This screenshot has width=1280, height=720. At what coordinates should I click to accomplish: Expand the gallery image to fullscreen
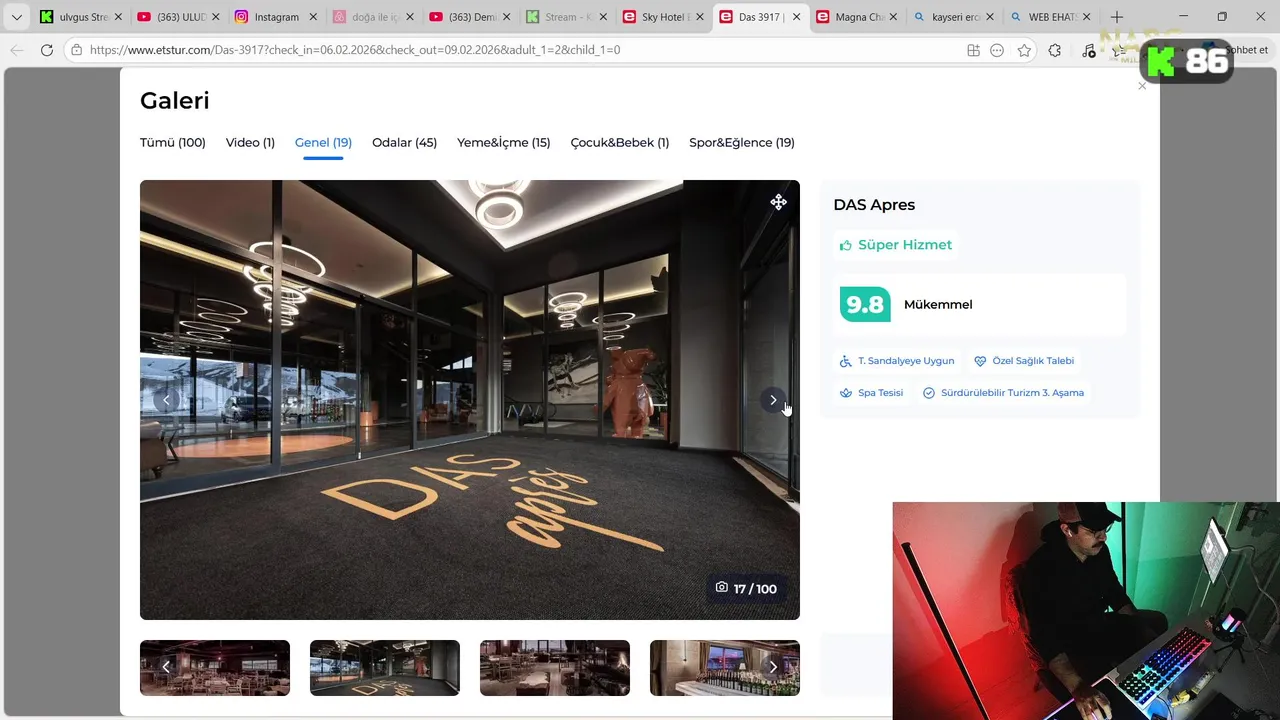coord(778,202)
